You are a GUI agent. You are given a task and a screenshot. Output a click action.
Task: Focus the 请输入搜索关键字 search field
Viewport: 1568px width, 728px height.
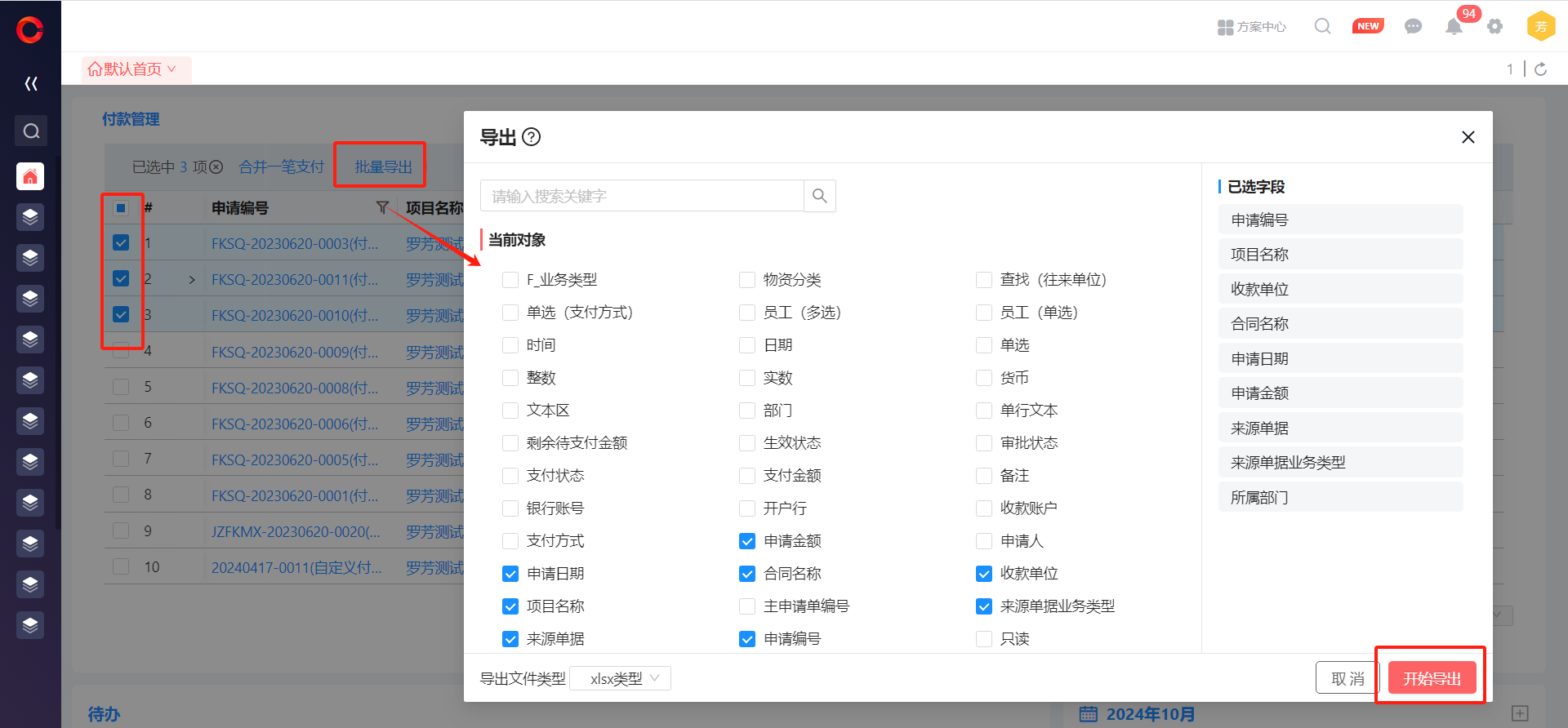(642, 196)
